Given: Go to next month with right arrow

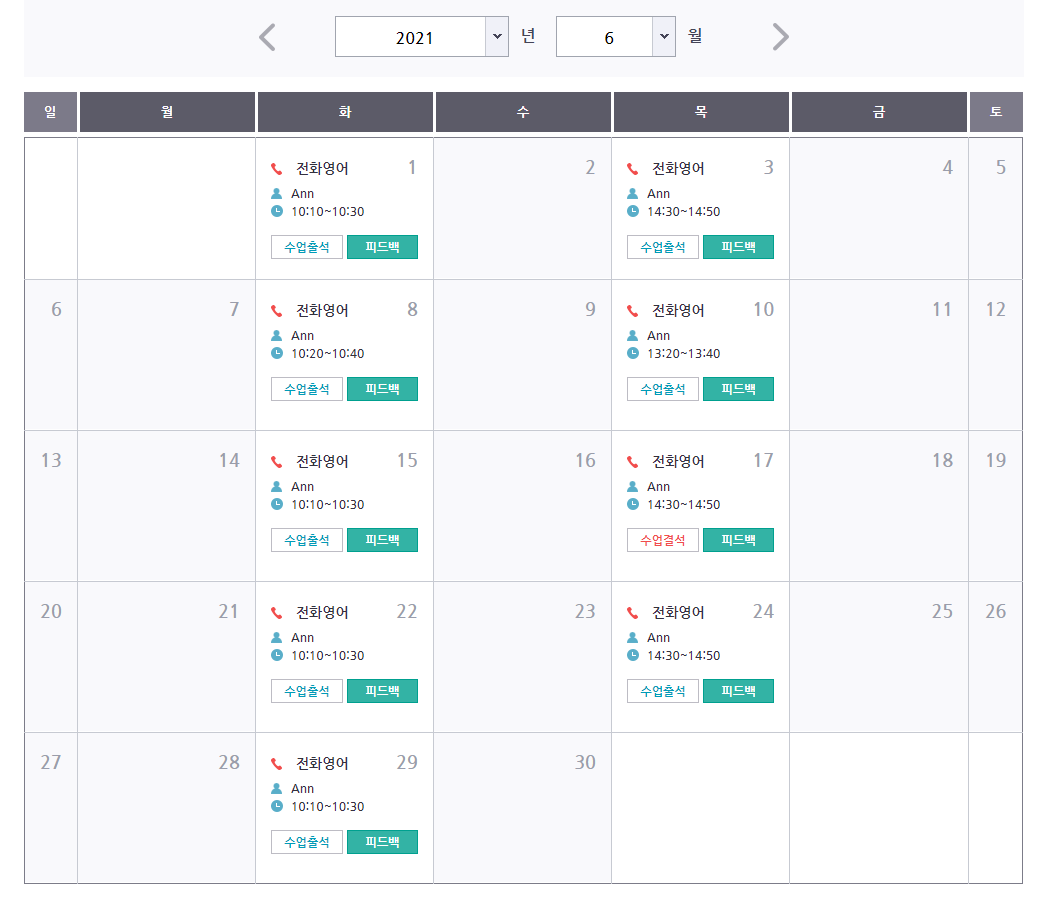Looking at the screenshot, I should 780,37.
